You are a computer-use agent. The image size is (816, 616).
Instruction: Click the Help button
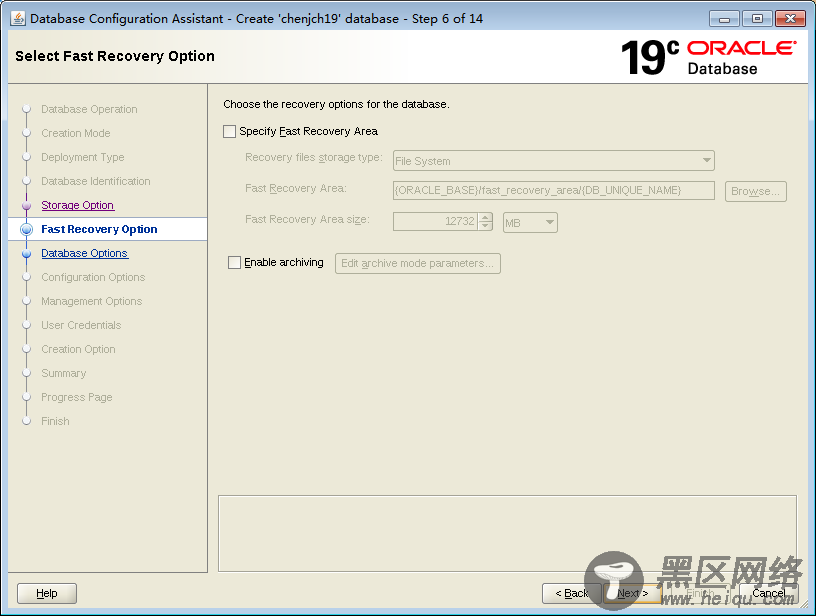(47, 593)
